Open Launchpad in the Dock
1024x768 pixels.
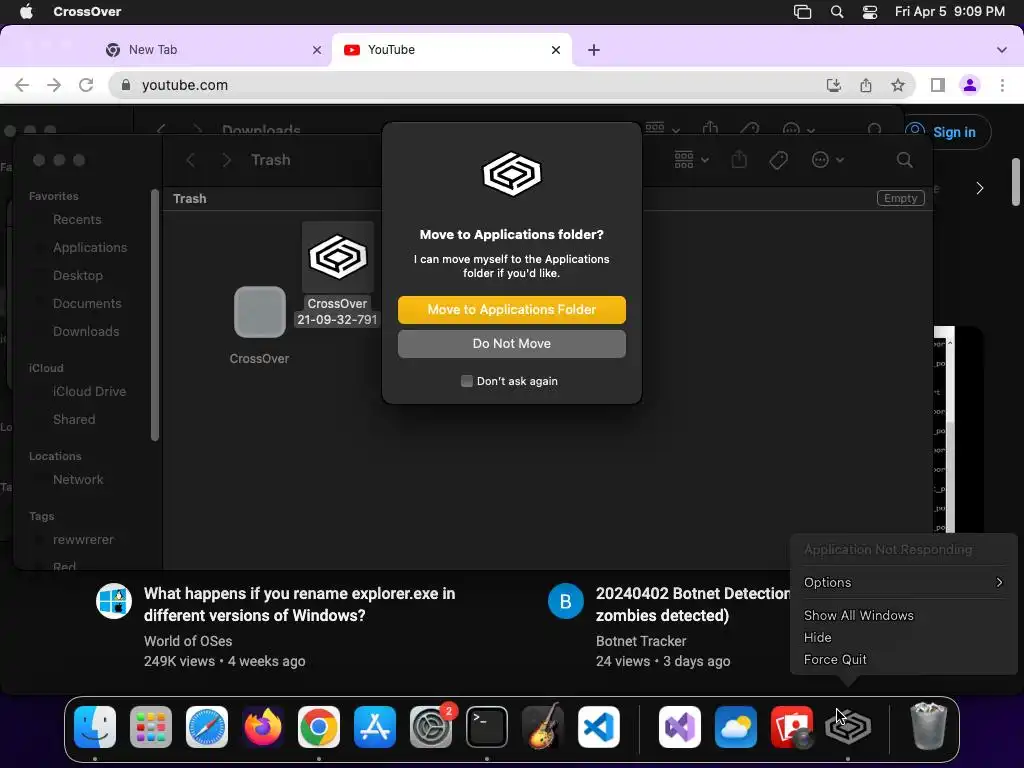[x=151, y=727]
